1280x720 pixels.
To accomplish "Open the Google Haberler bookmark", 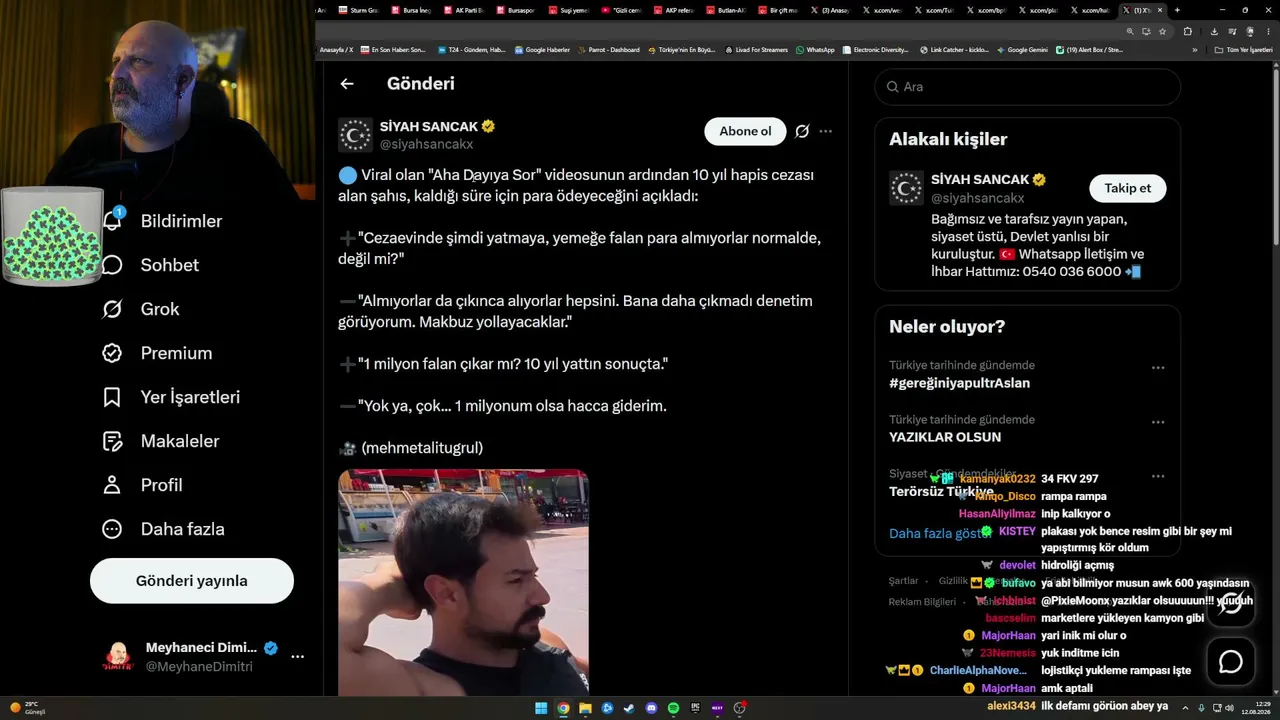I will click(x=542, y=50).
